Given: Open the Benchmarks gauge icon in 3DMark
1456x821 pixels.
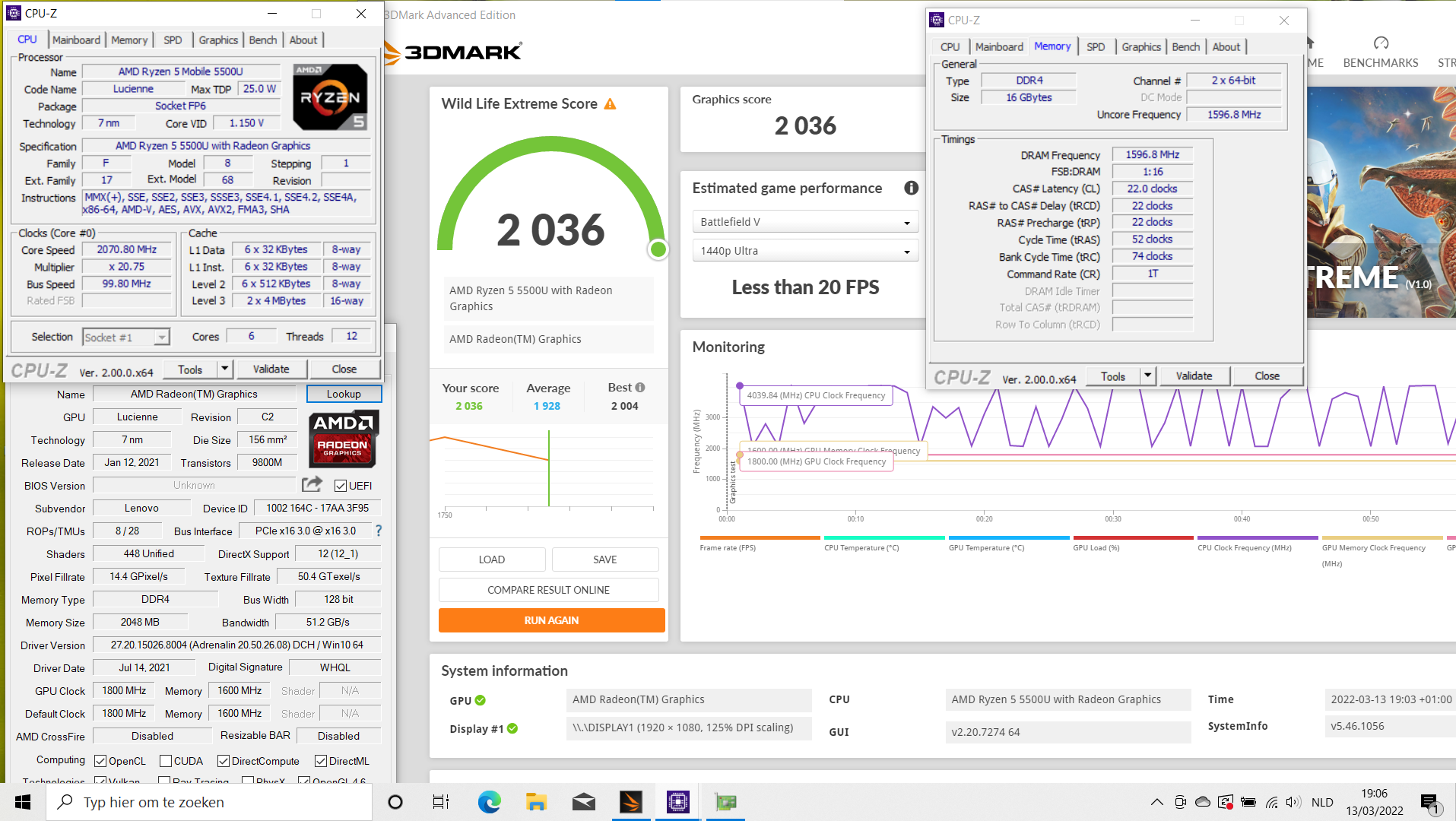Looking at the screenshot, I should (x=1381, y=43).
